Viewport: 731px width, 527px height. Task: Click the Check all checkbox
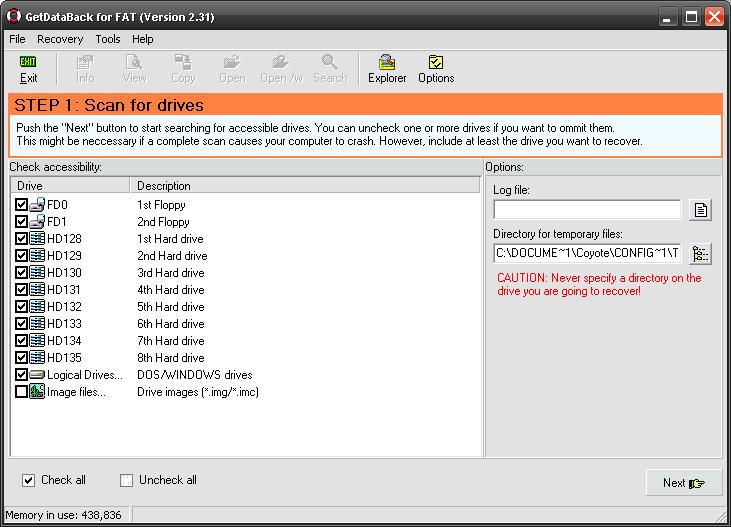pyautogui.click(x=28, y=480)
